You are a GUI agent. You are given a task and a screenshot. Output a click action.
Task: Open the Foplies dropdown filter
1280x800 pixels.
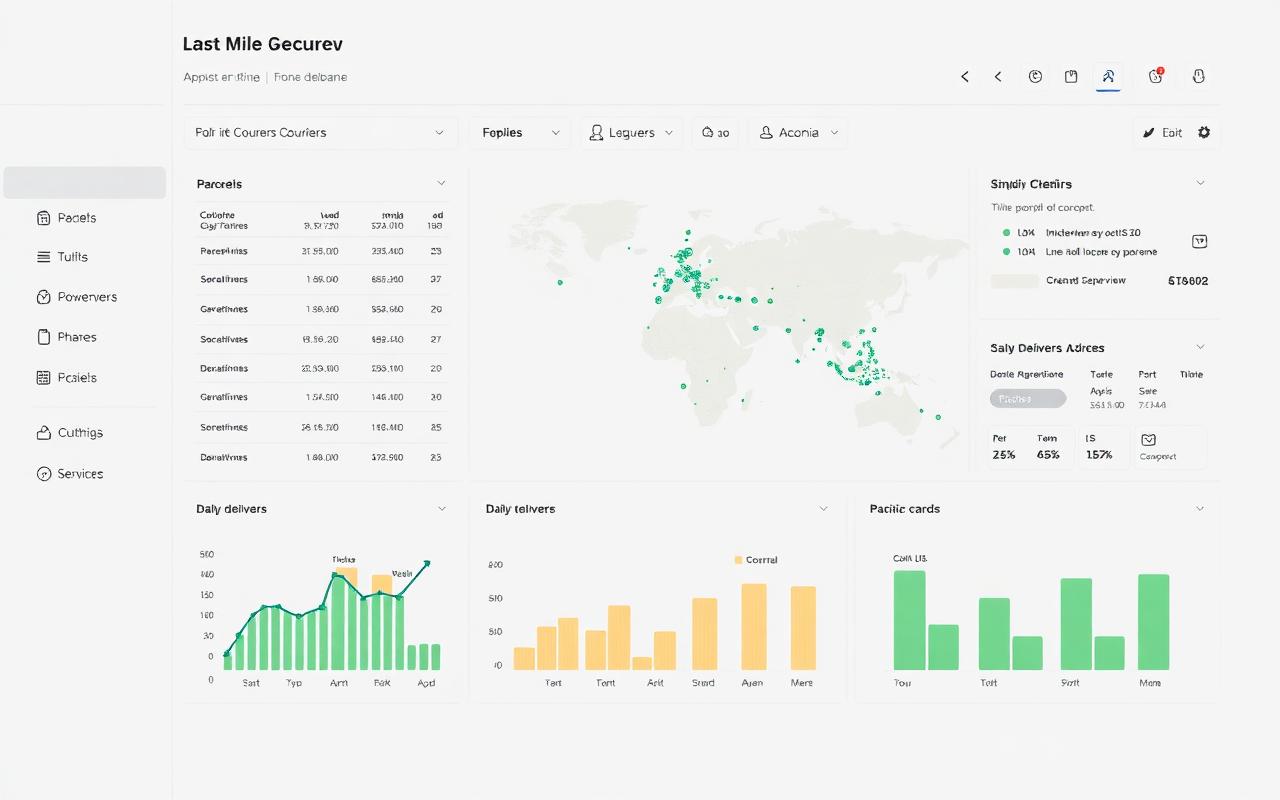pyautogui.click(x=520, y=132)
